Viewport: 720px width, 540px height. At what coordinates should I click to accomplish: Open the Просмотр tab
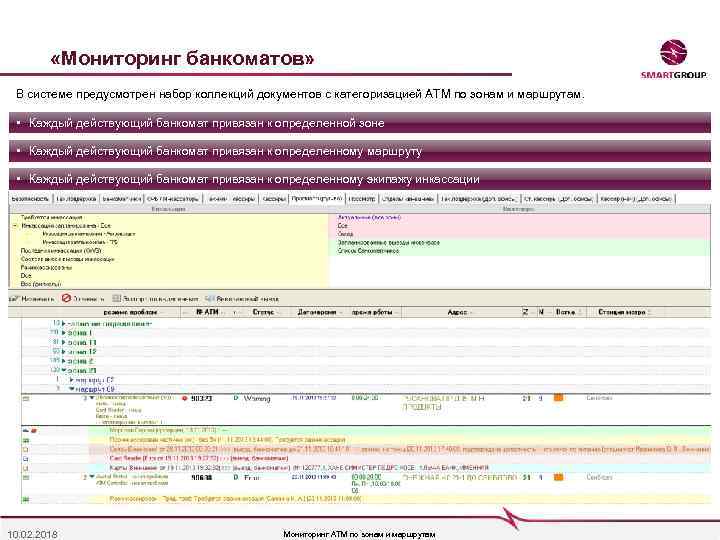[x=362, y=199]
